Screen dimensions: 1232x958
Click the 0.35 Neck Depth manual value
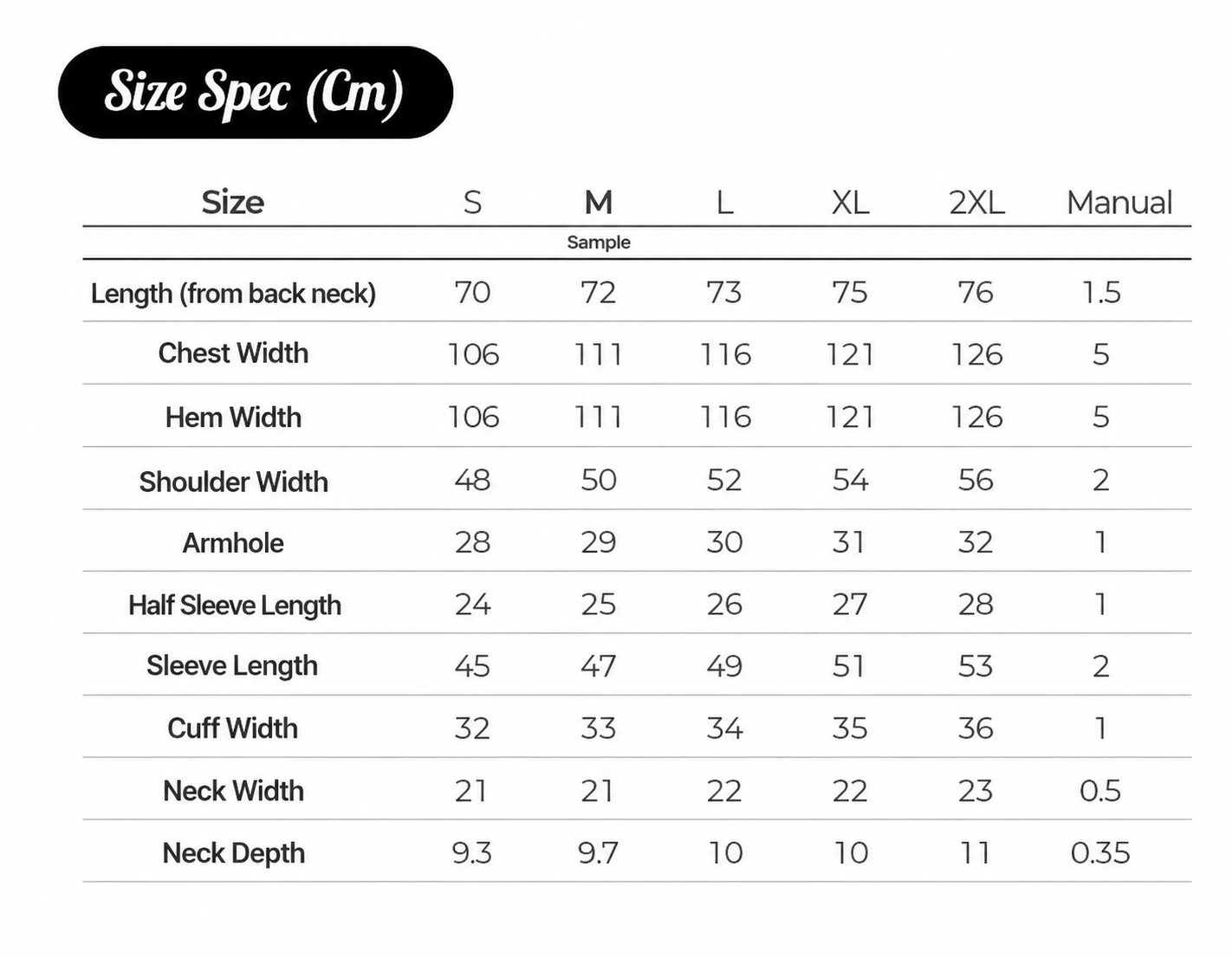[1100, 853]
